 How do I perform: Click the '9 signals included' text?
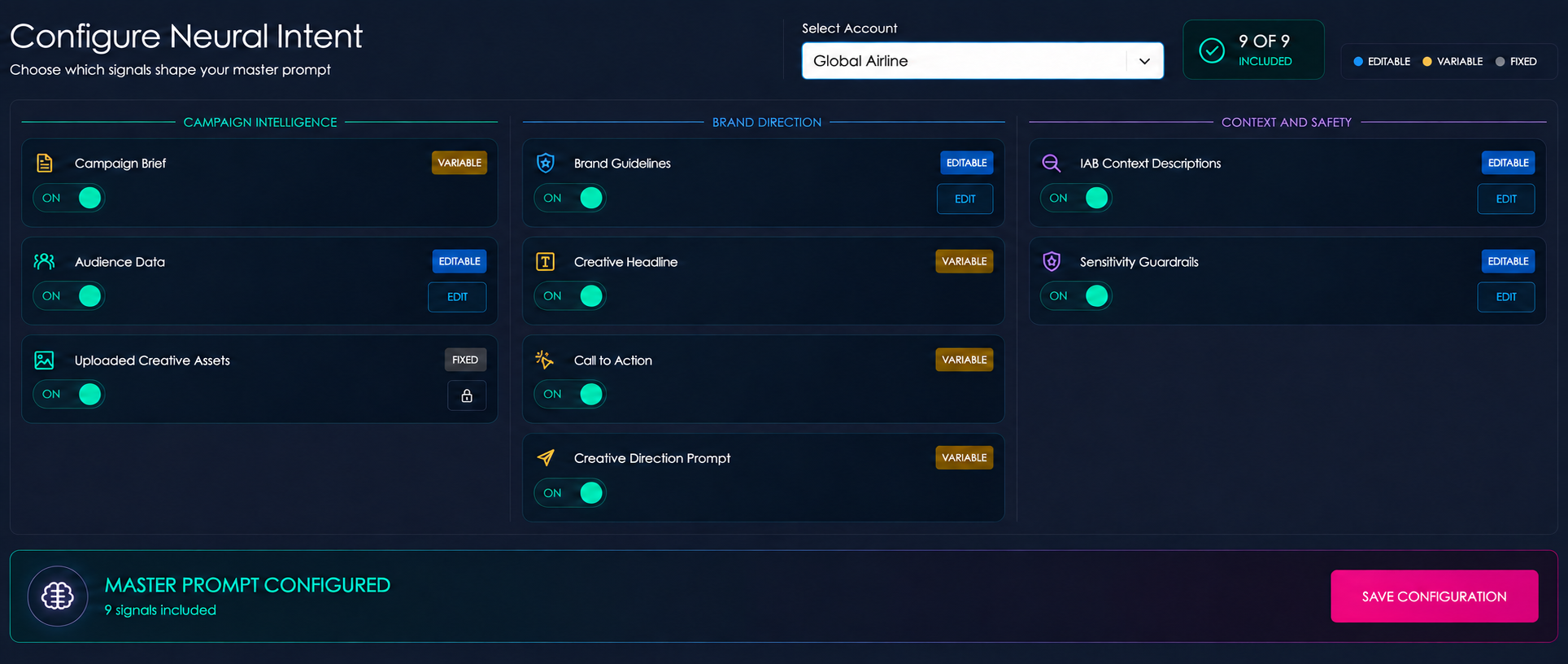[x=161, y=610]
